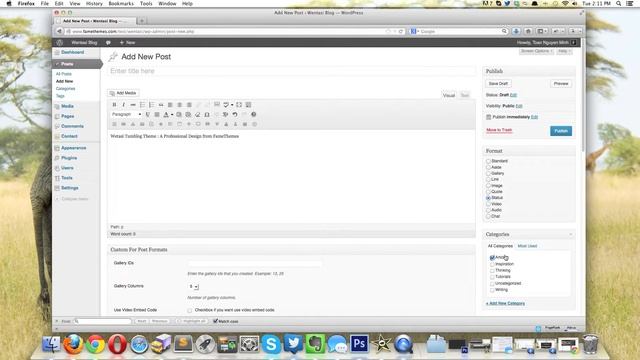Switch to the Most Used categories tab
This screenshot has height=360, width=640.
(527, 246)
